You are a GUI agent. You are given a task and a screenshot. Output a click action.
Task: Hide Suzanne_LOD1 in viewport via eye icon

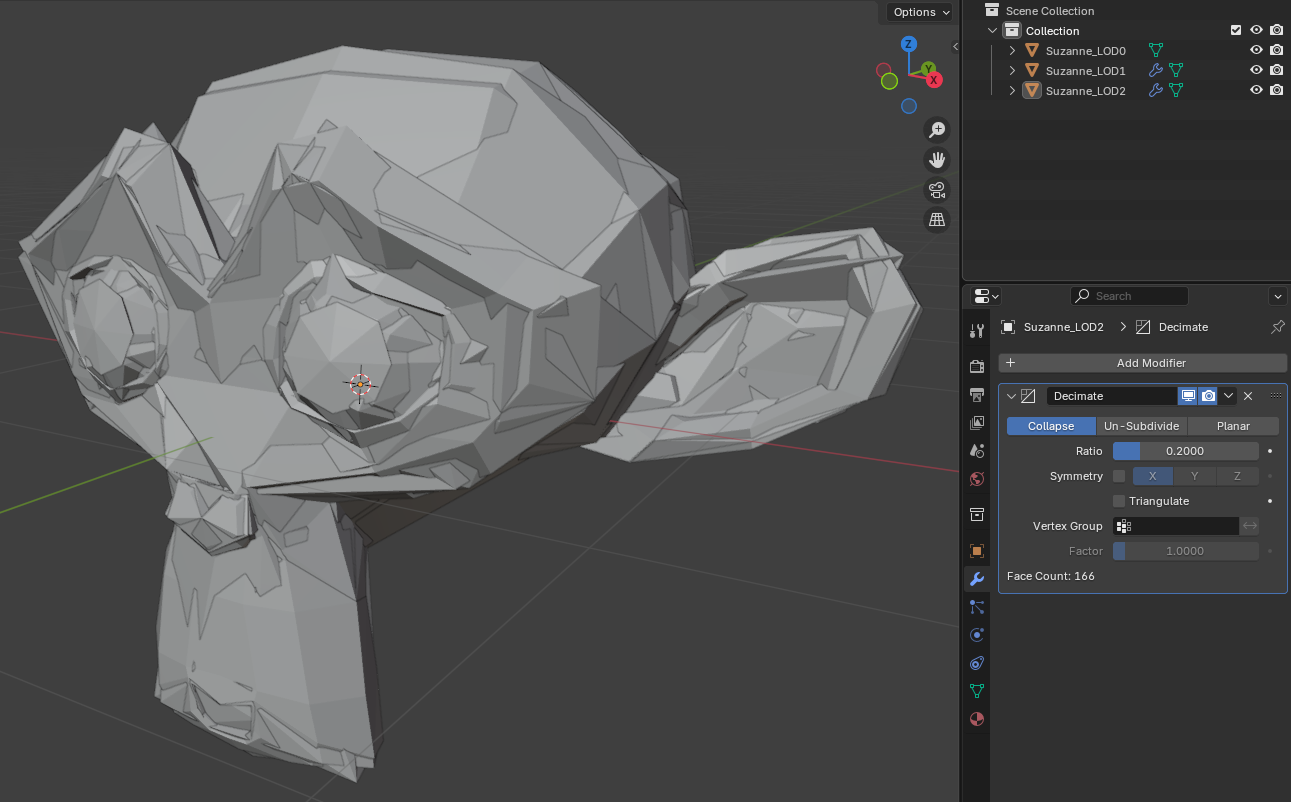[1257, 70]
